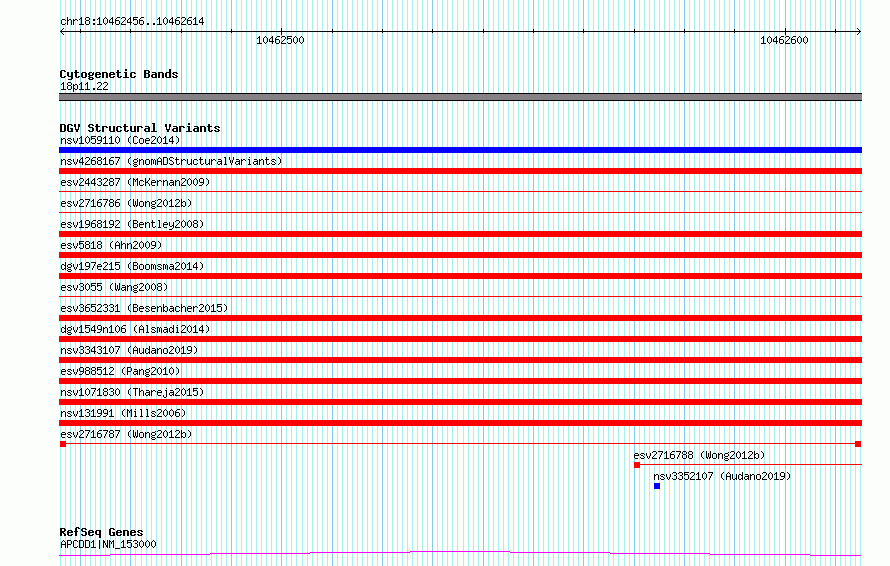The width and height of the screenshot is (890, 566).
Task: Click the right red end square of esv2716787
Action: point(858,444)
